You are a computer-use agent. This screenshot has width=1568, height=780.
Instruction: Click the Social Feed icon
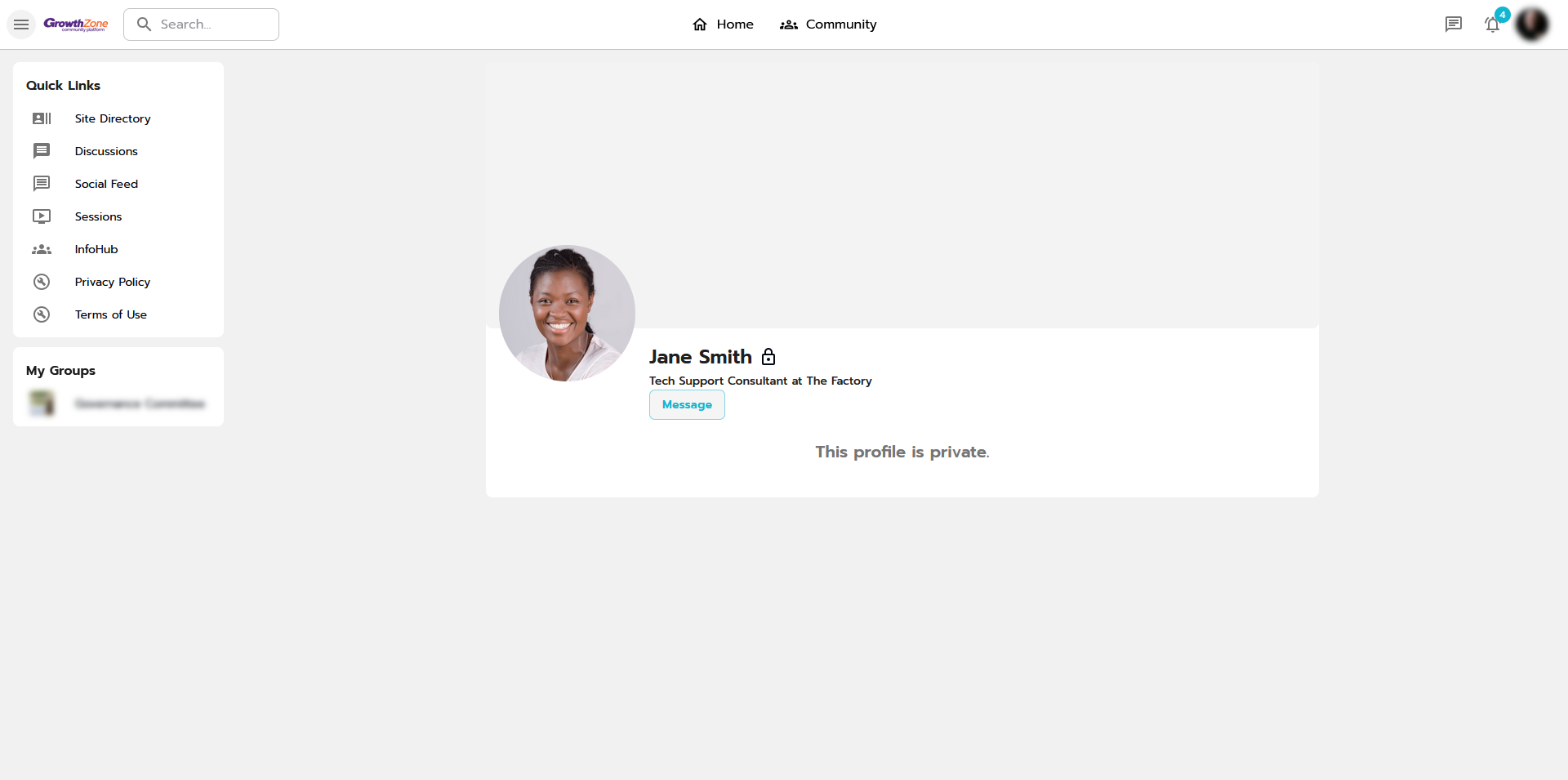42,184
